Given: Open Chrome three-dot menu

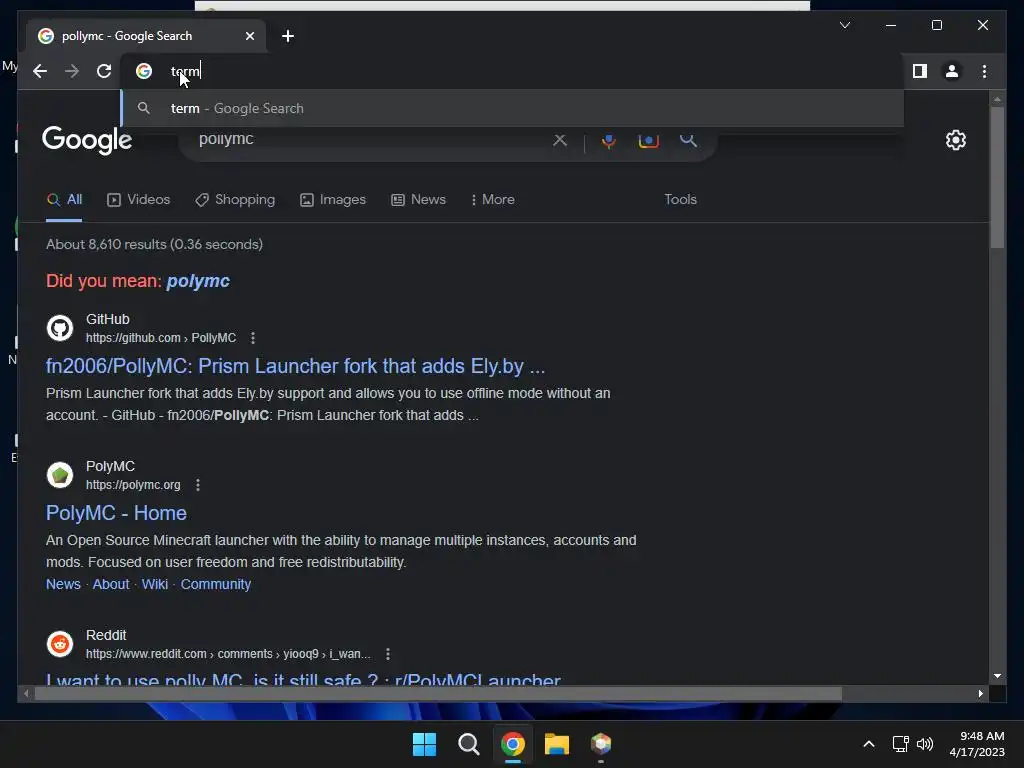Looking at the screenshot, I should coord(984,71).
